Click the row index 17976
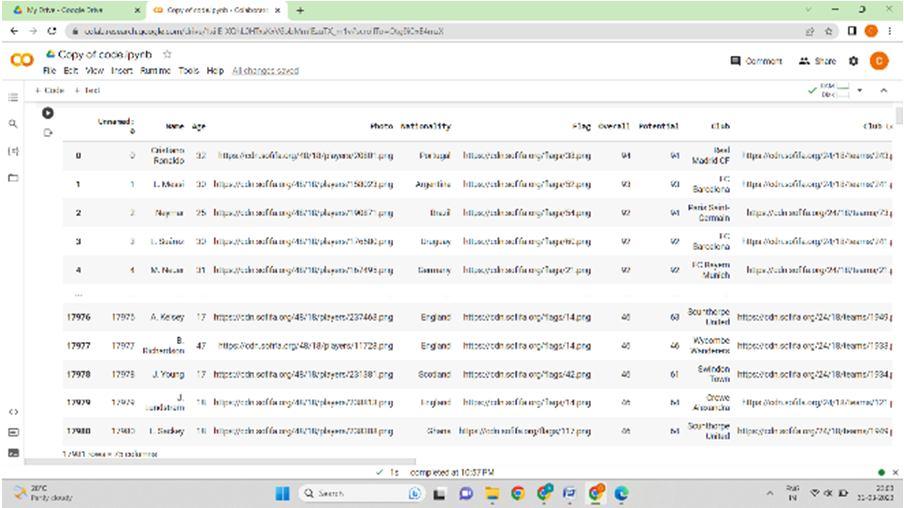This screenshot has height=508, width=904. pos(78,317)
